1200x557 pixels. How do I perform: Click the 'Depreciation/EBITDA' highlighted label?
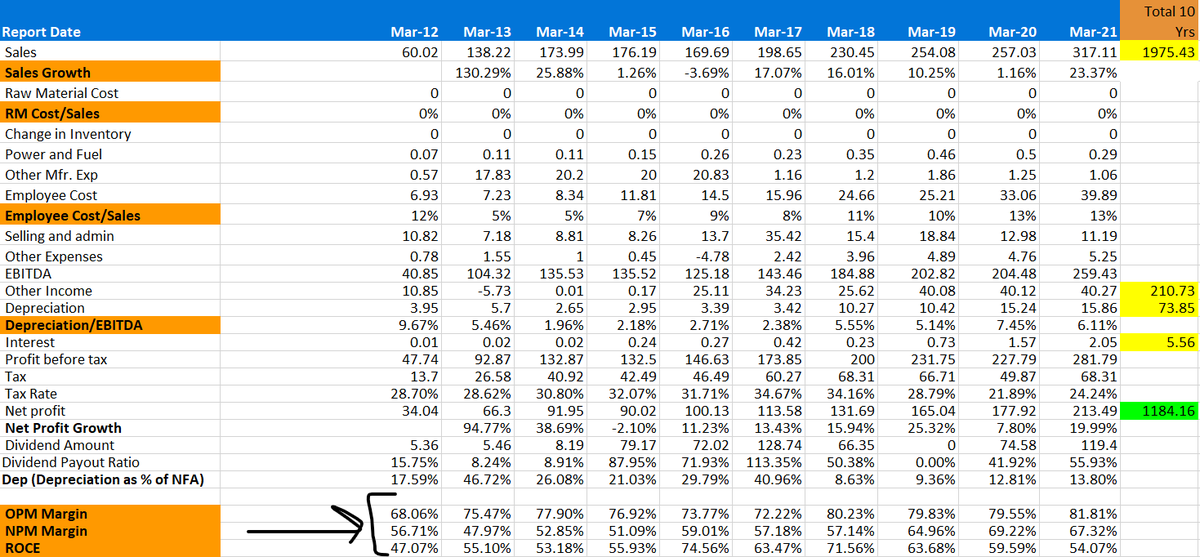click(x=73, y=325)
